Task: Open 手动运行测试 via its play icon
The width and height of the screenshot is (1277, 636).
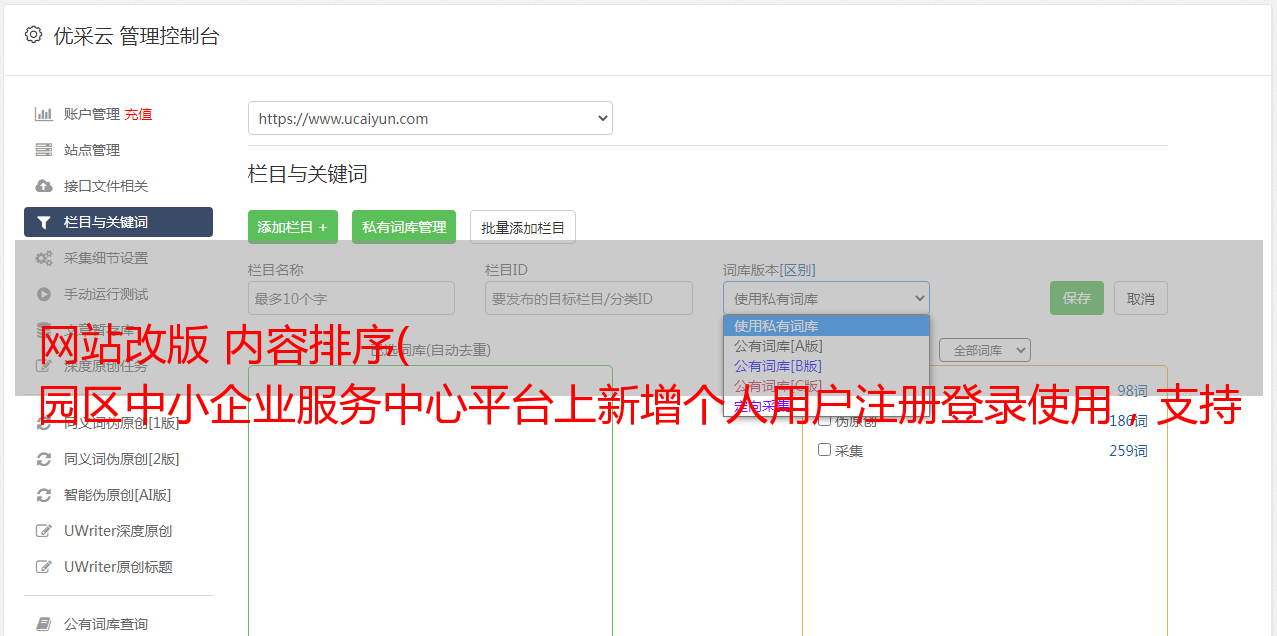Action: coord(43,294)
